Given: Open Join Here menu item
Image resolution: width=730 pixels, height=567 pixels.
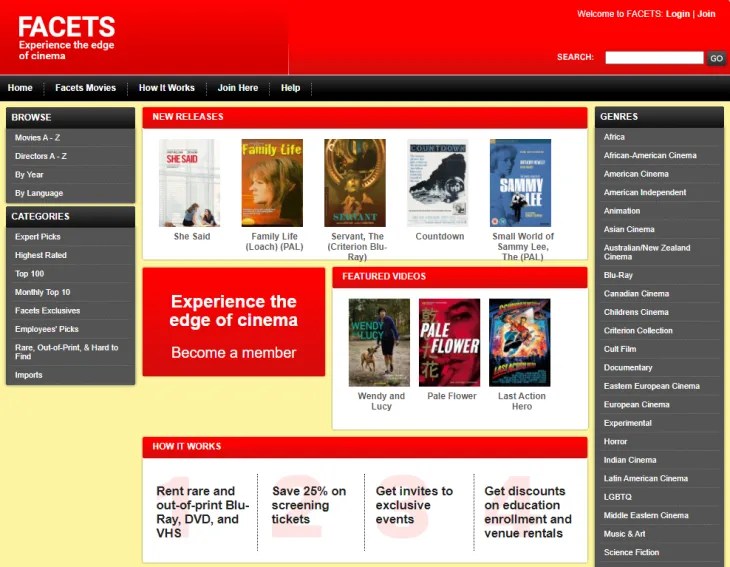Looking at the screenshot, I should click(237, 88).
